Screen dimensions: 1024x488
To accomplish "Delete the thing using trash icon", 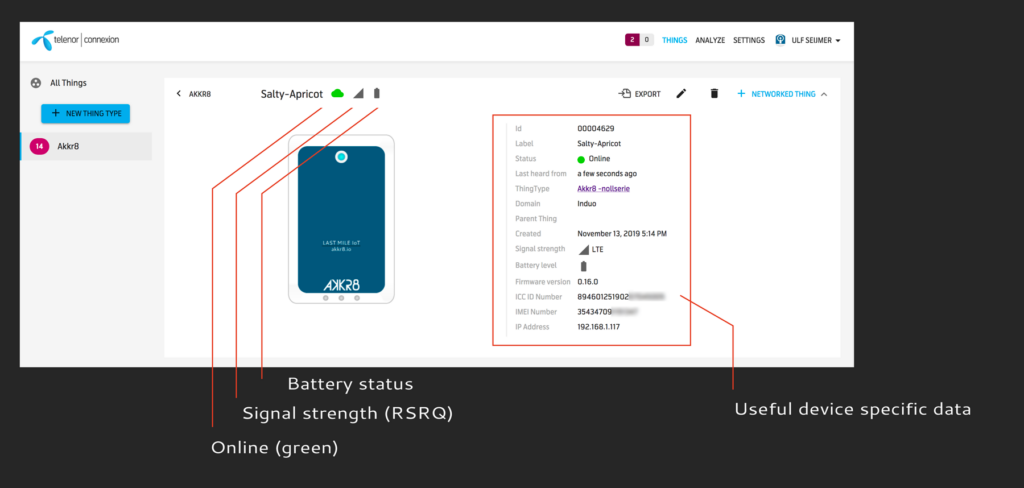I will point(714,93).
